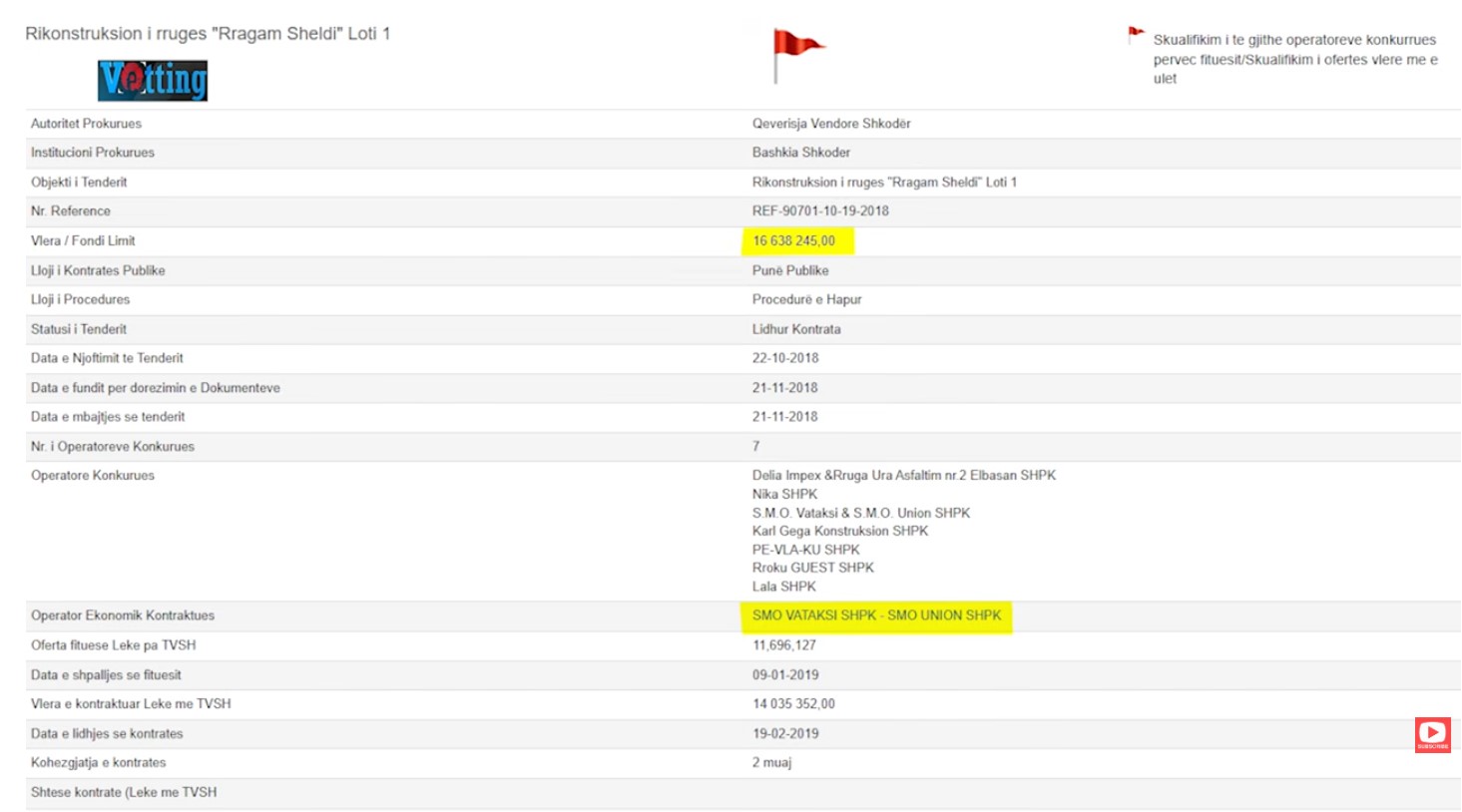Image resolution: width=1462 pixels, height=812 pixels.
Task: Select reference number REF-90701-10-19-2018
Action: (820, 211)
